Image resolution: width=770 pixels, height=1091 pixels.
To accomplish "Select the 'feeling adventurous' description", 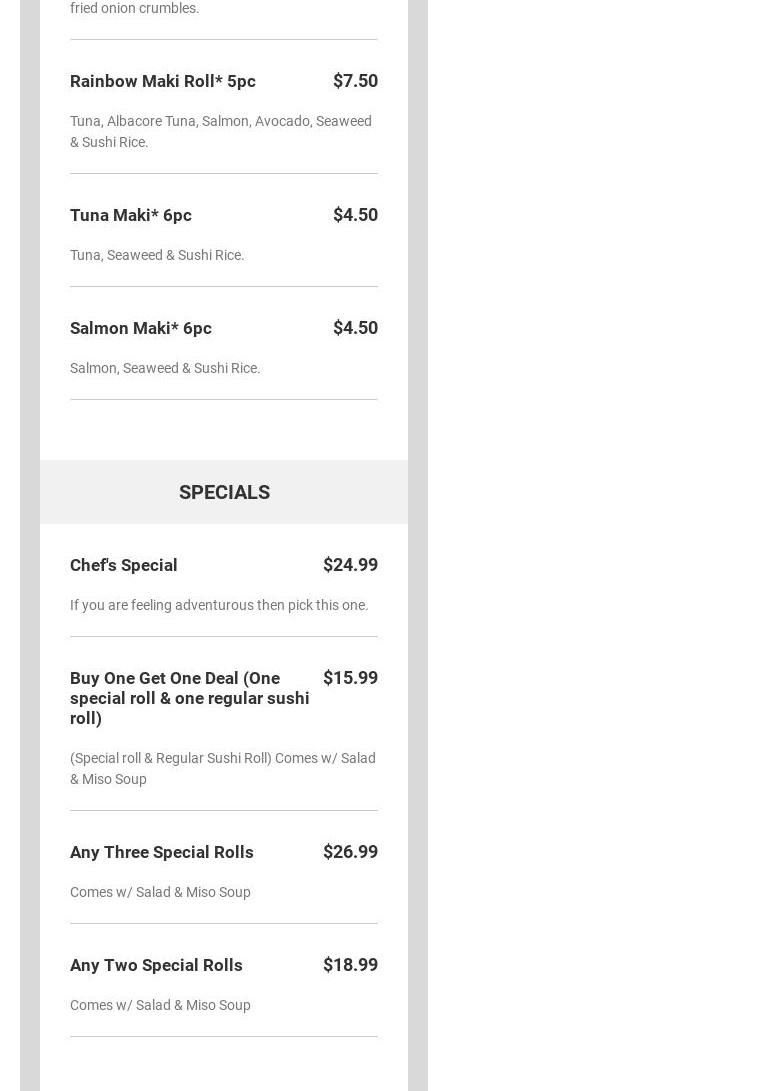I will [219, 605].
